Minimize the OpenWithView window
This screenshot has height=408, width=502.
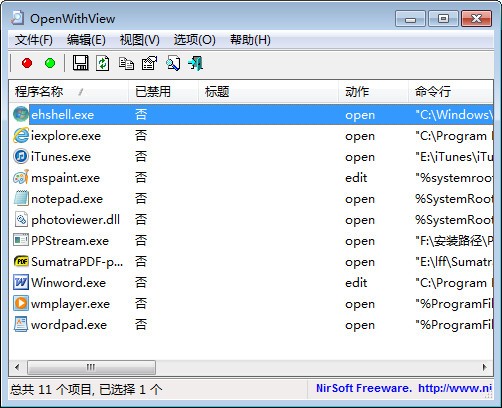pyautogui.click(x=410, y=18)
